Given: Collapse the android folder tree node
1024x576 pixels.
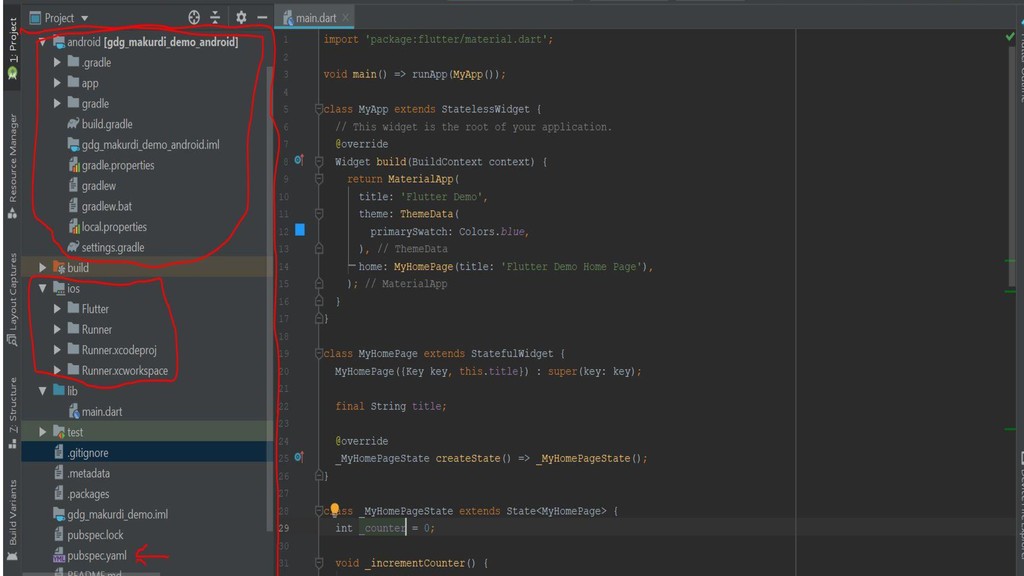Looking at the screenshot, I should point(43,42).
